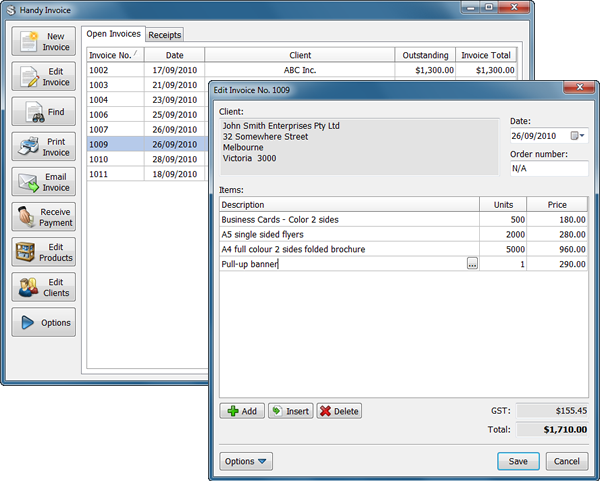Minimize the Handy Invoice window
This screenshot has width=600, height=481.
471,7
